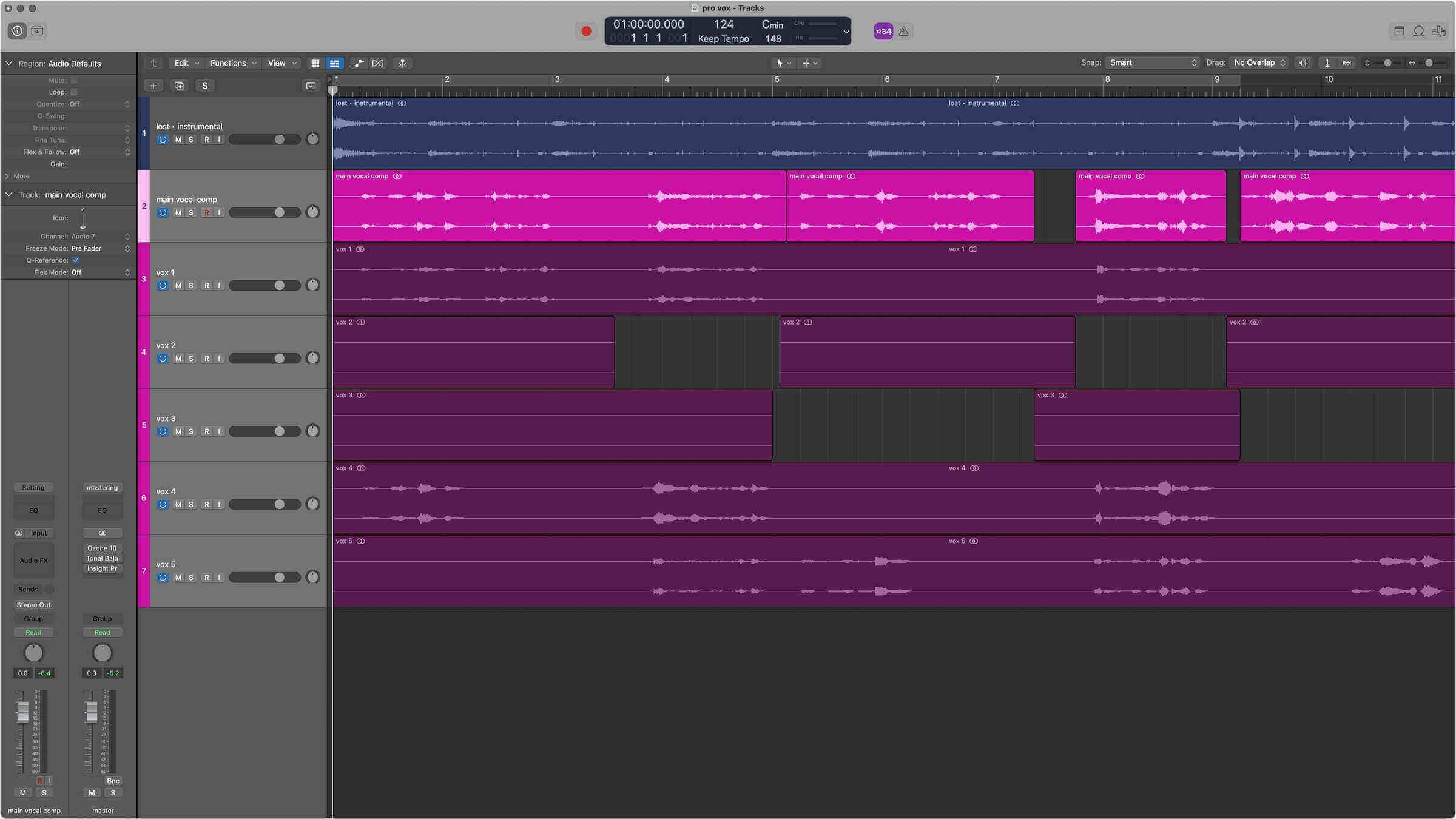Click the Sends slot button
Viewport: 1456px width, 819px height.
coord(28,589)
